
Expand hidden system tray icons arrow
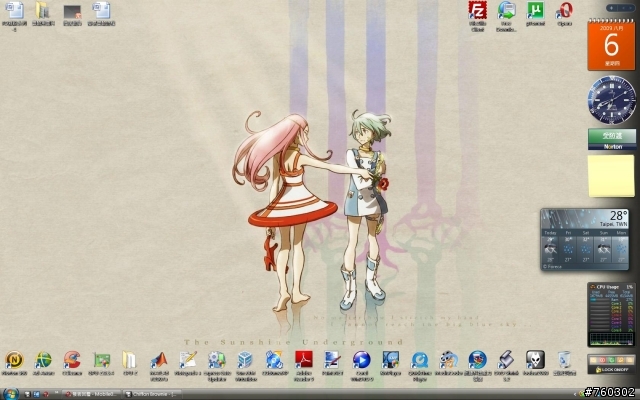pos(576,394)
